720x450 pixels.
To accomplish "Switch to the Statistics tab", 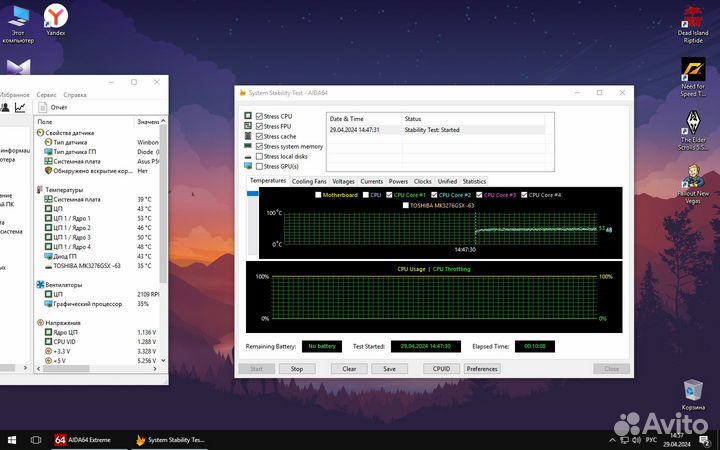I will pos(474,181).
